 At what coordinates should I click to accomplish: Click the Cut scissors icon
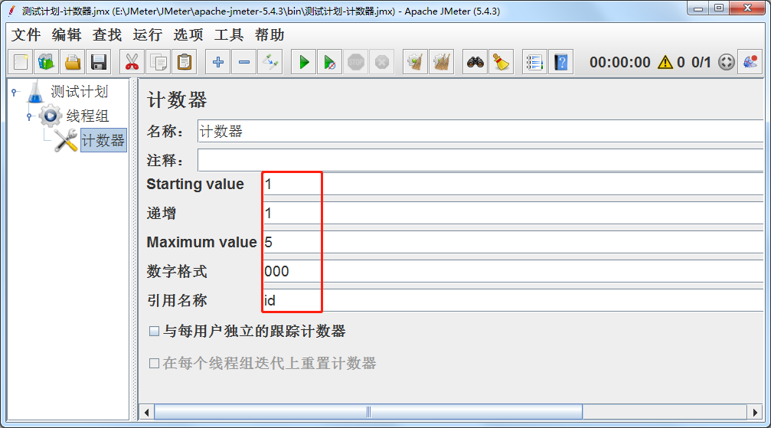[x=132, y=62]
